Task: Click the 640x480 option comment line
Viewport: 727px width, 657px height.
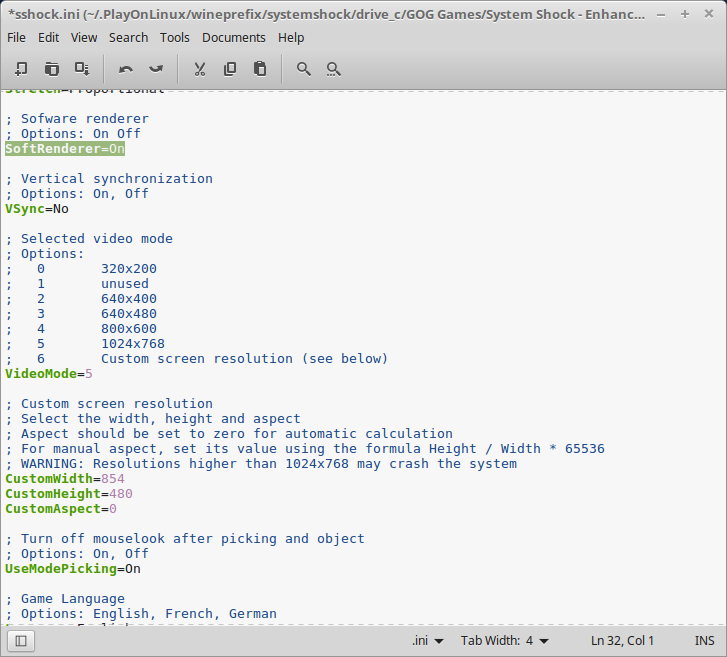Action: 81,314
